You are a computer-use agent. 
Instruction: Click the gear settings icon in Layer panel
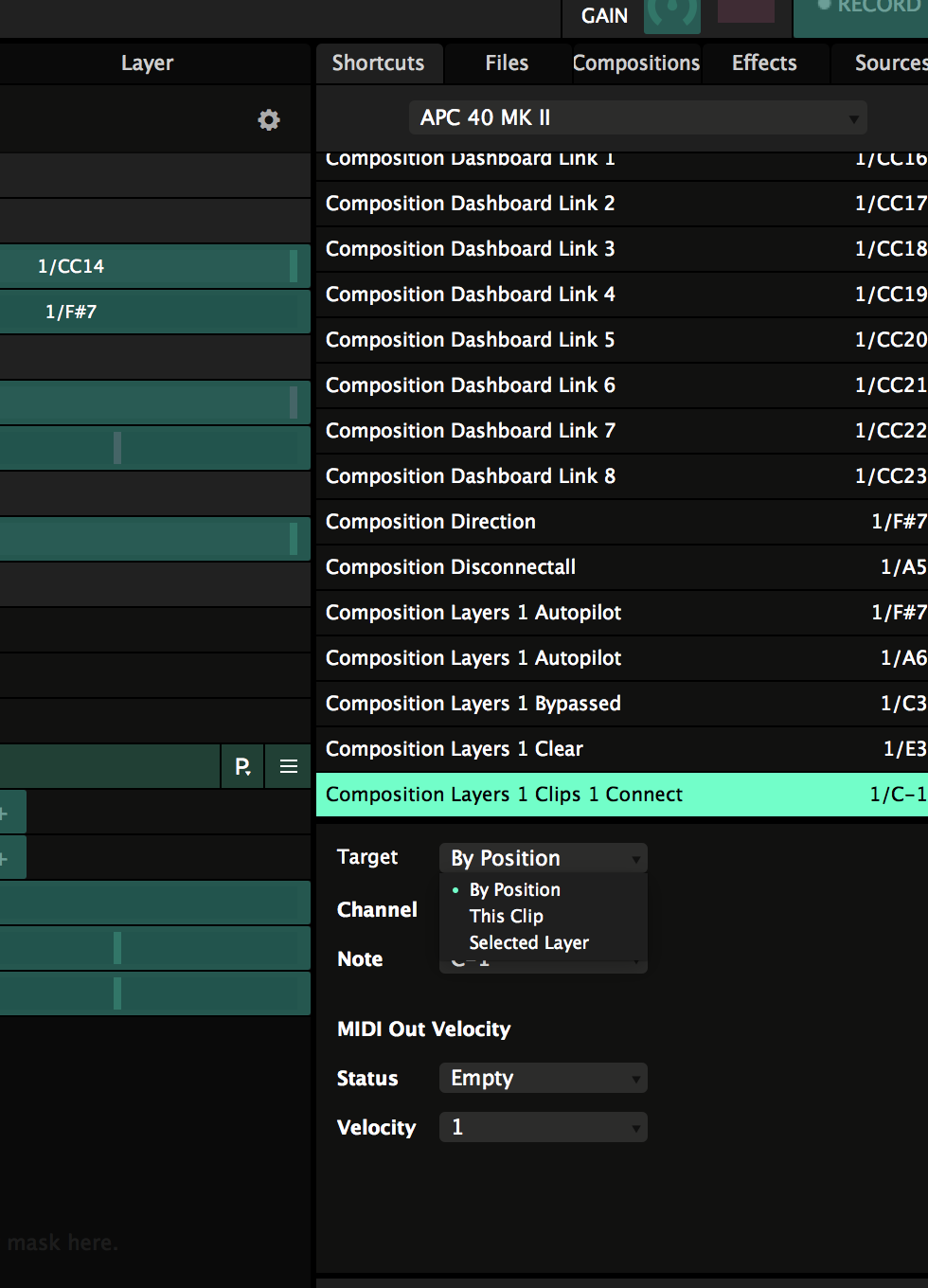269,120
